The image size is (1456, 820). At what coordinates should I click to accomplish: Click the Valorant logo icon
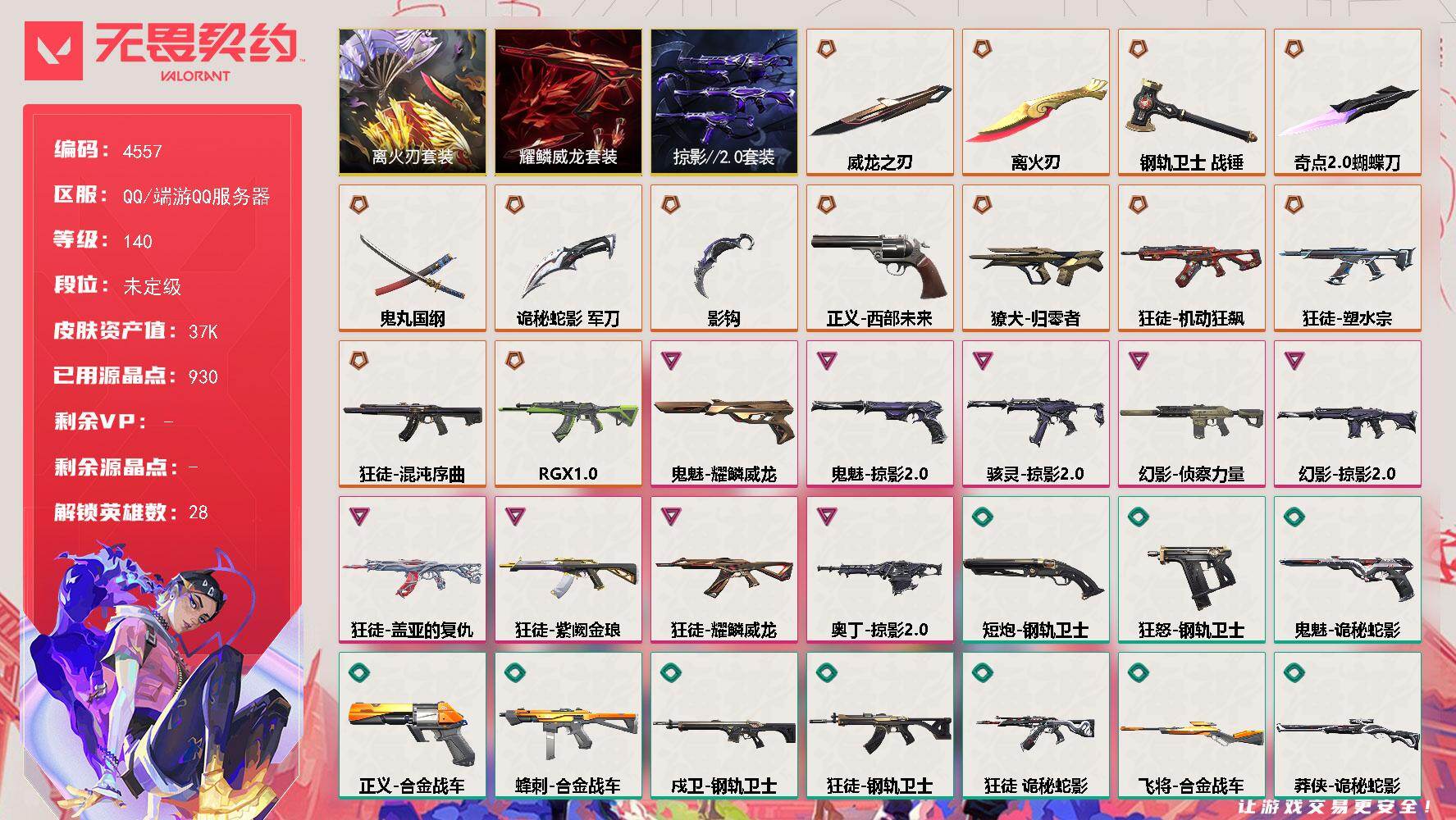53,51
